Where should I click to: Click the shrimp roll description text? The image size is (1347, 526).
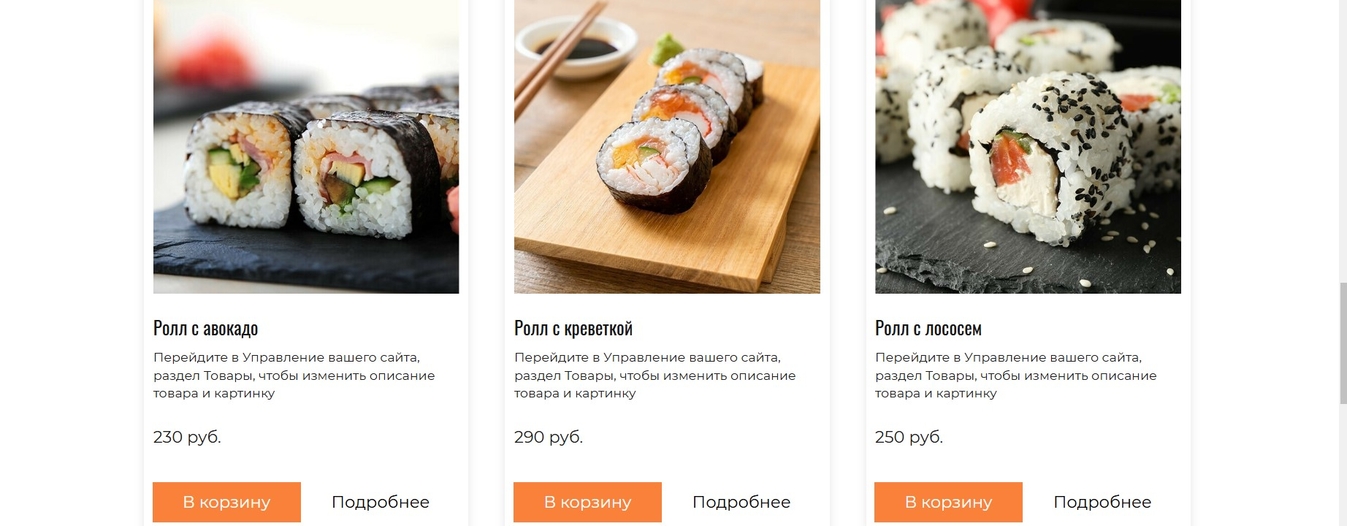click(x=655, y=375)
